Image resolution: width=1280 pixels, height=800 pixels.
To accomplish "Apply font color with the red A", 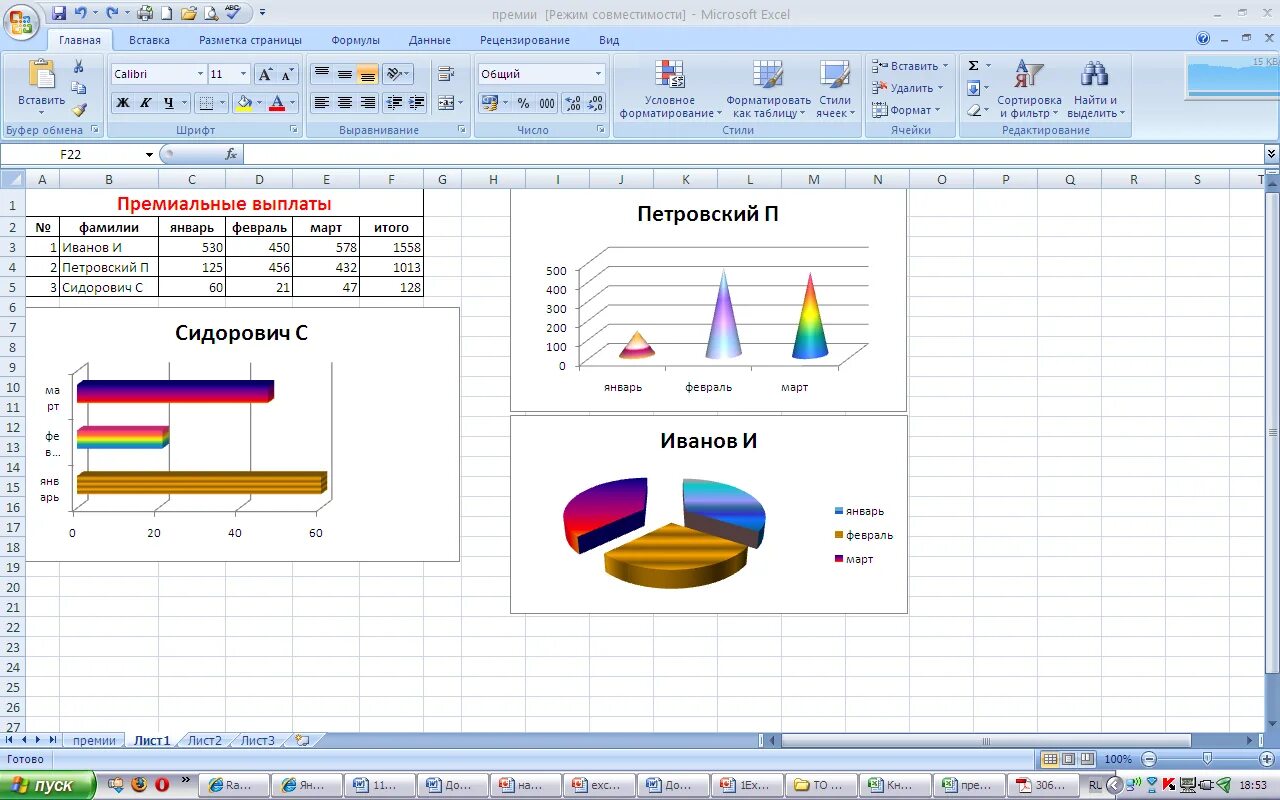I will coord(278,102).
